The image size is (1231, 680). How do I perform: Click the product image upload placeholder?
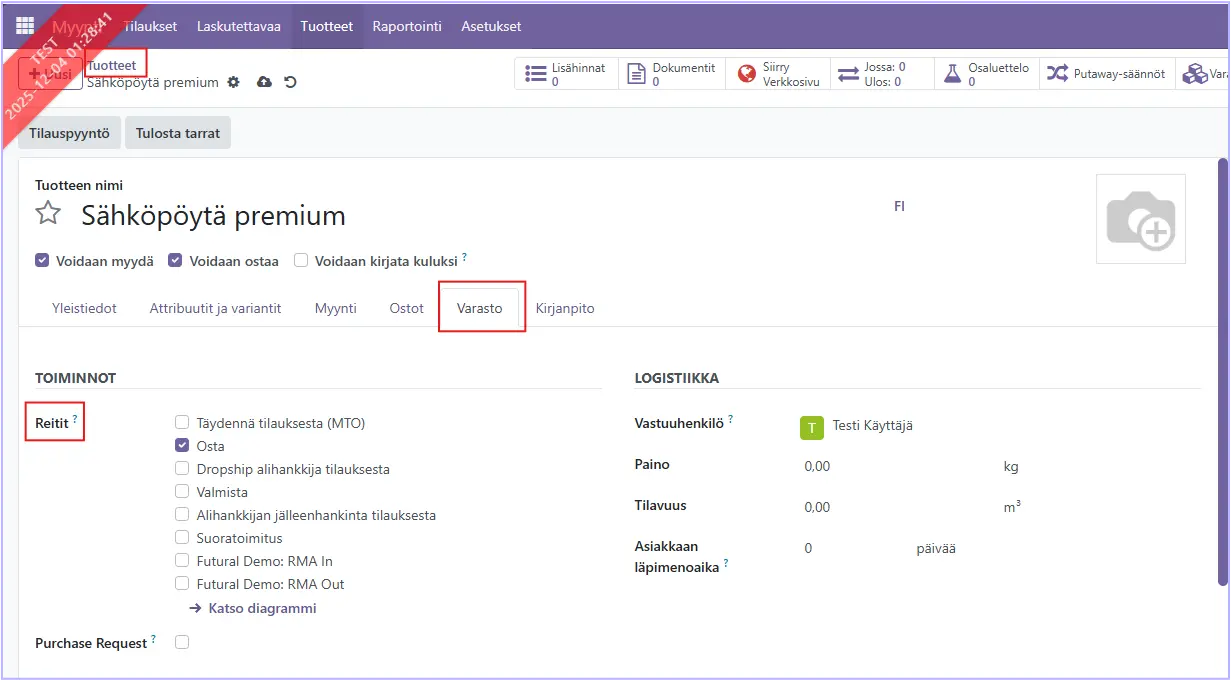[1140, 219]
